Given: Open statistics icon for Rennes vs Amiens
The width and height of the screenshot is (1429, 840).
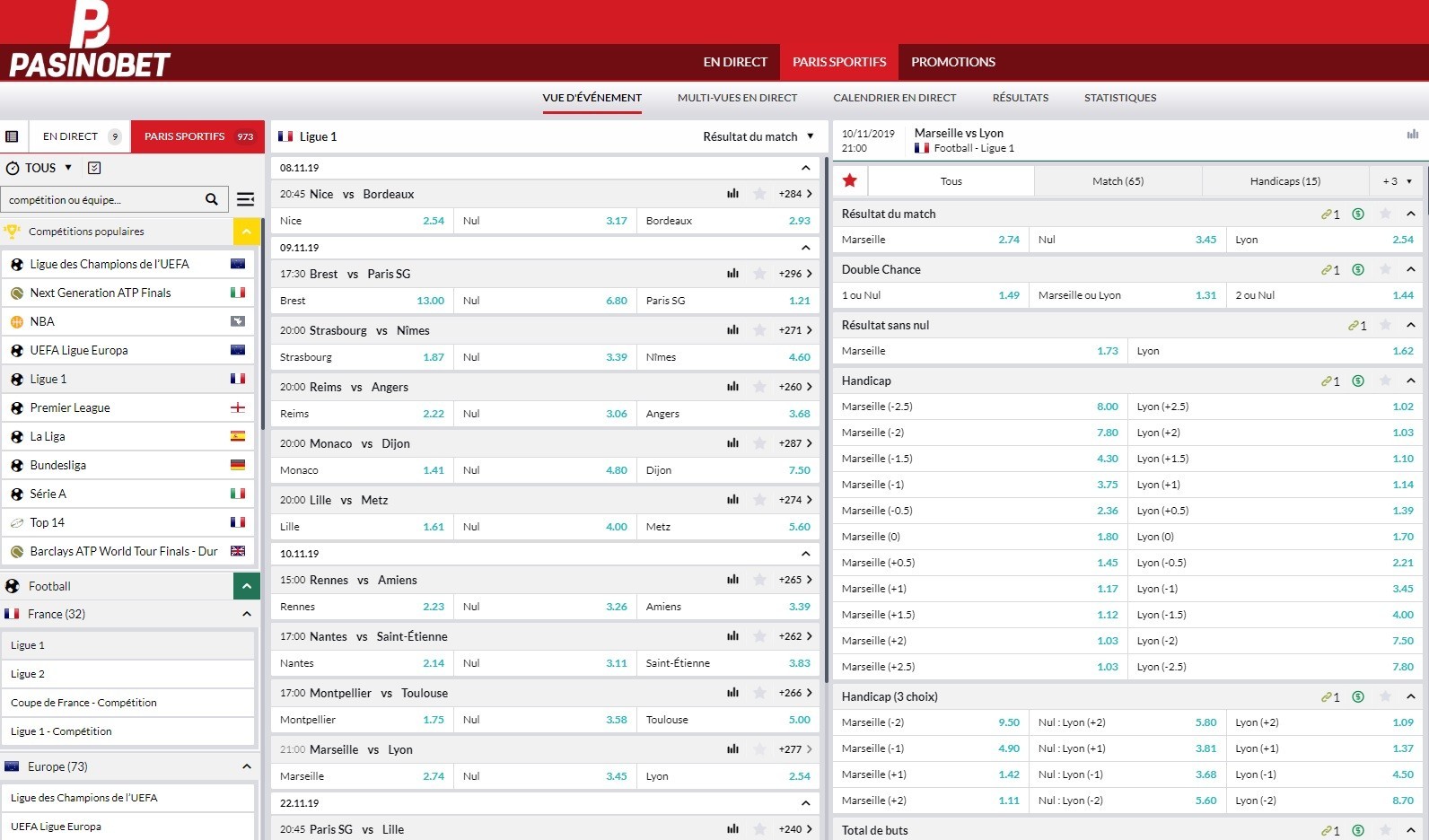Looking at the screenshot, I should (733, 580).
